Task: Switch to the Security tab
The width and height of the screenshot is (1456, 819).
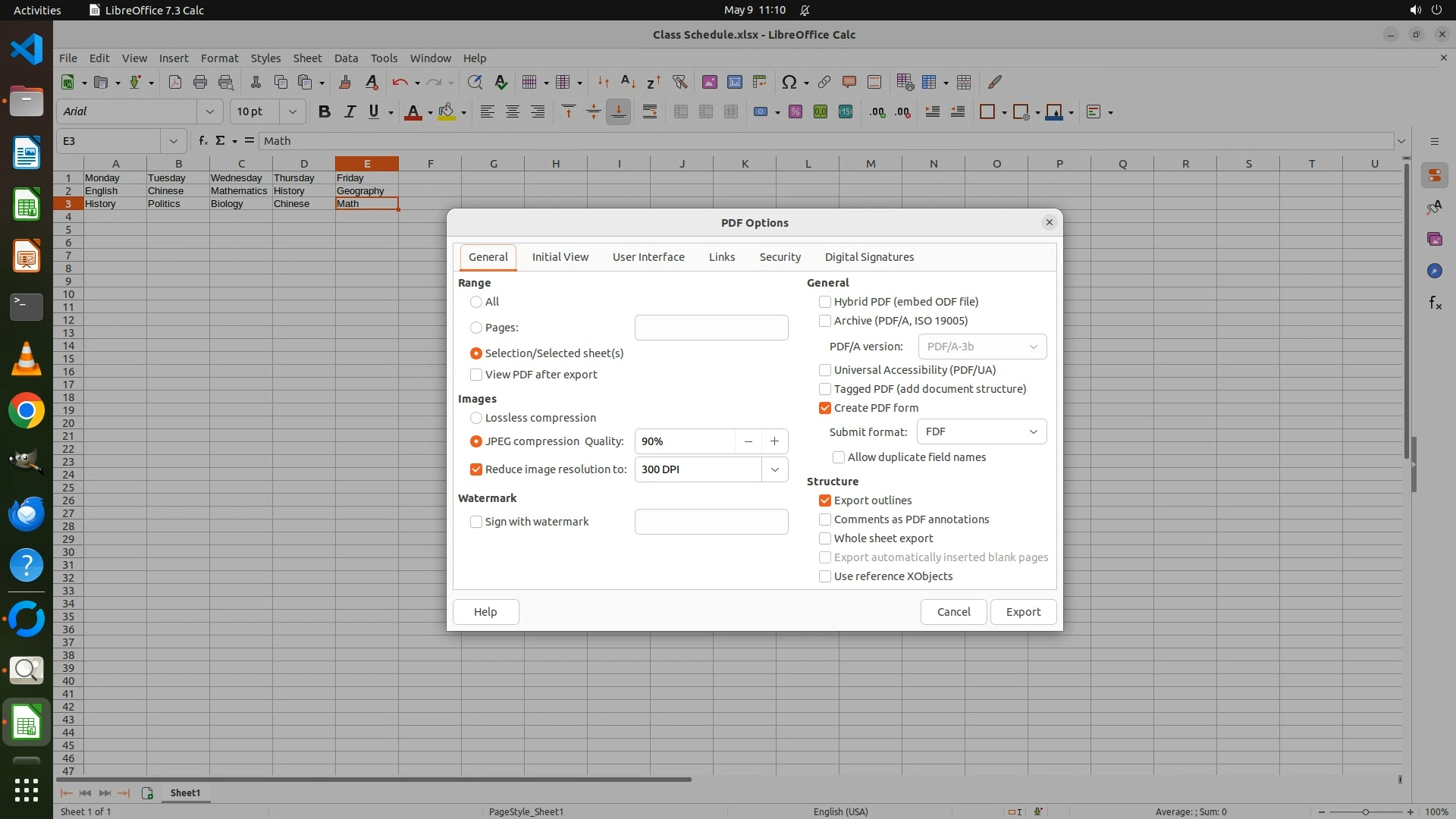Action: point(780,257)
